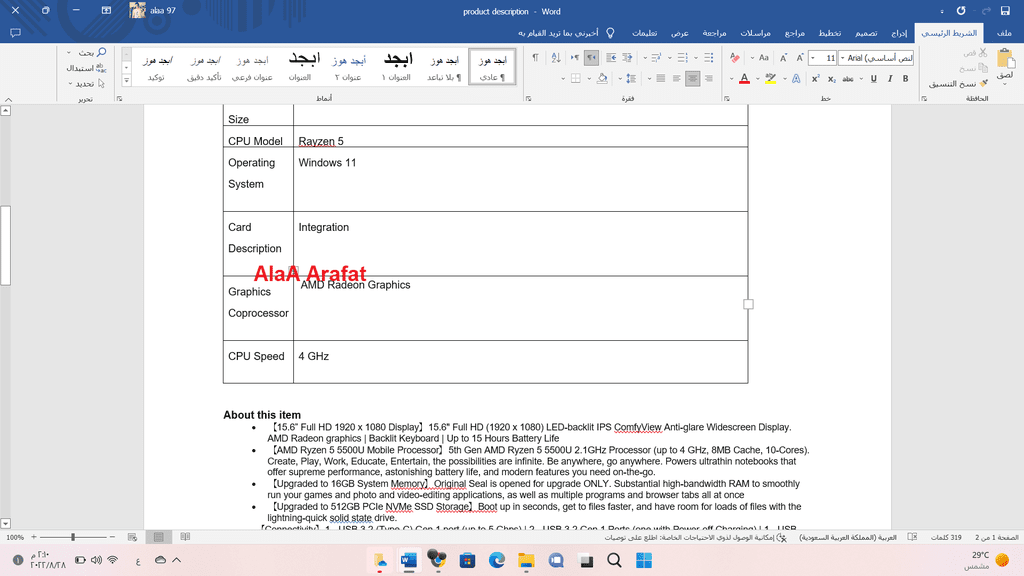
Task: Open comments pane speech bubble icon
Action: coord(16,33)
